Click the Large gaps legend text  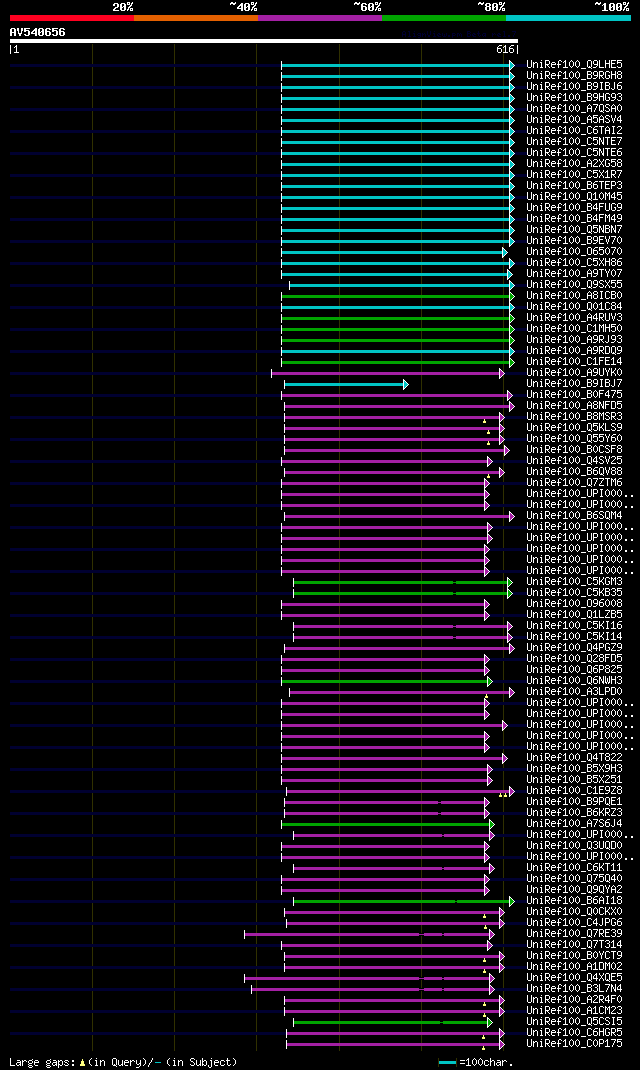(123, 1062)
